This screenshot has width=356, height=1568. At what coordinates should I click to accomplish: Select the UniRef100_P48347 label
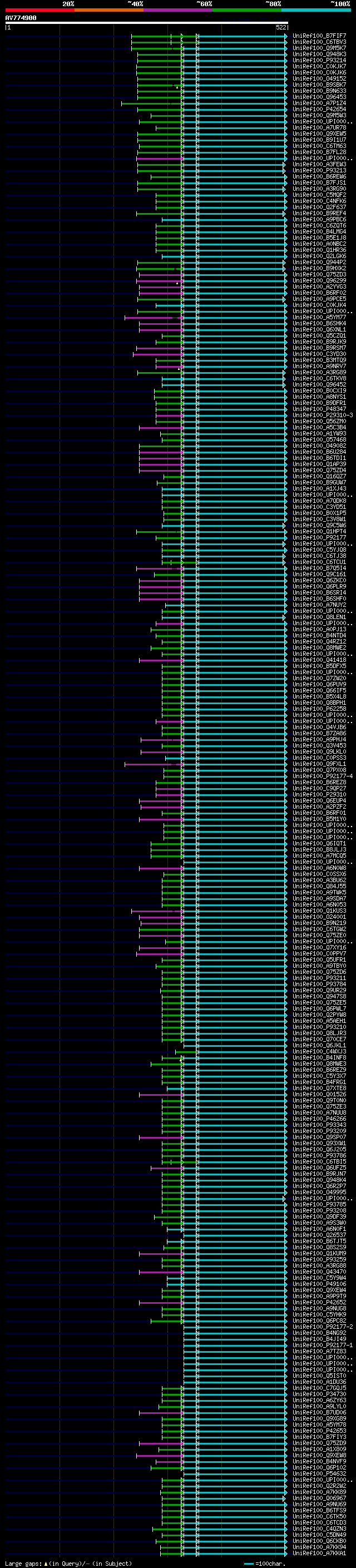click(319, 409)
